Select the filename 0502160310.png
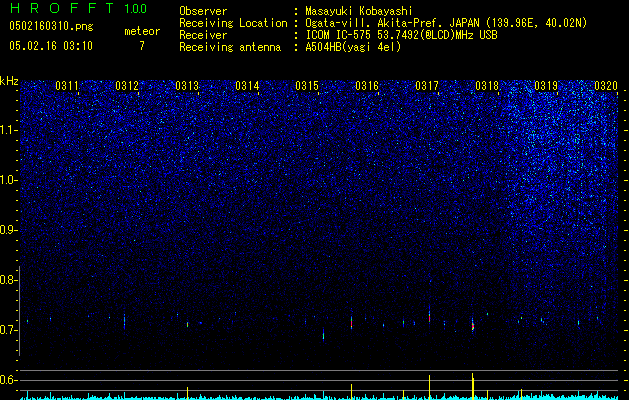 click(51, 27)
